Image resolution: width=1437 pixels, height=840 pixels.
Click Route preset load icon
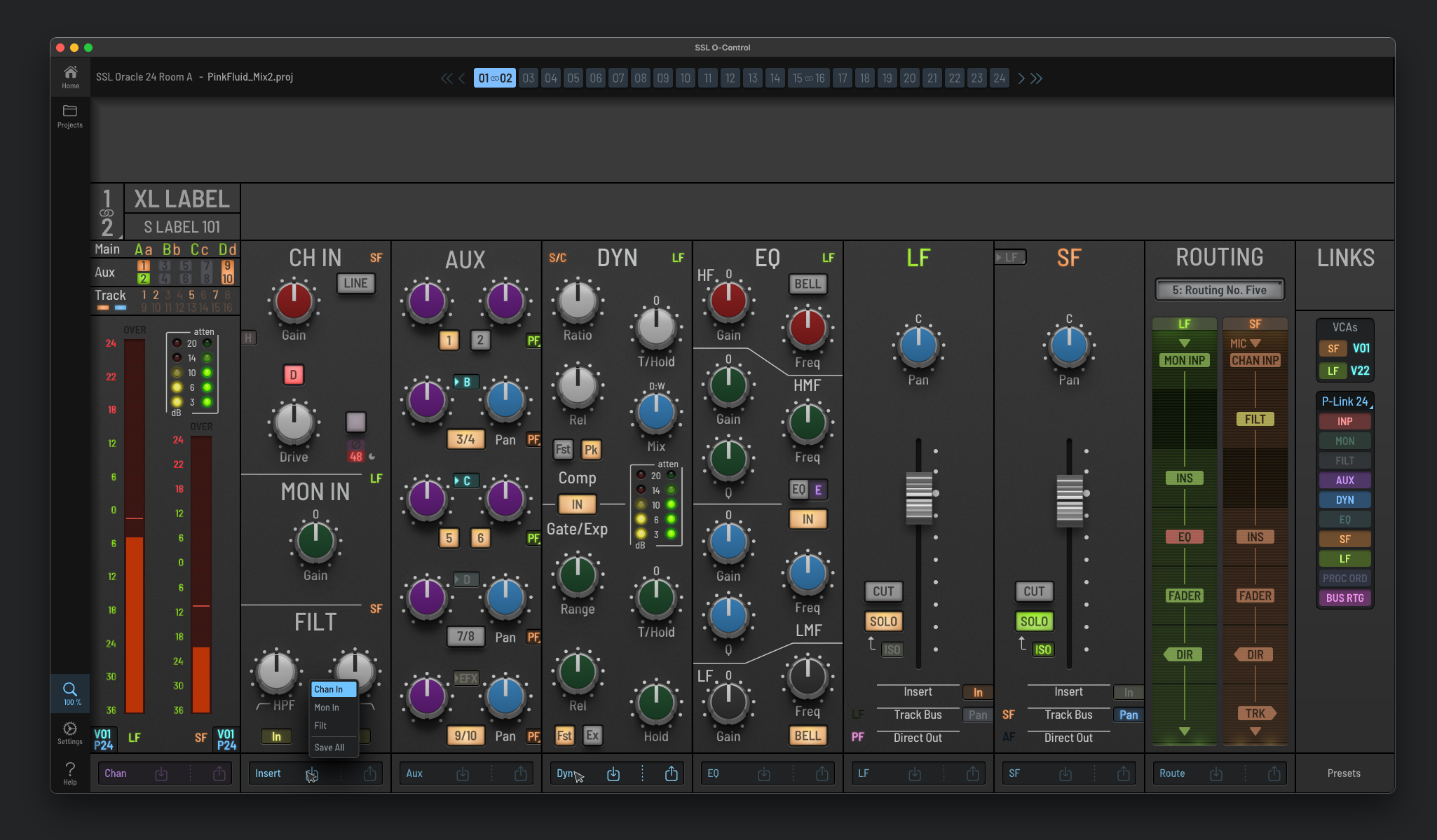tap(1216, 773)
